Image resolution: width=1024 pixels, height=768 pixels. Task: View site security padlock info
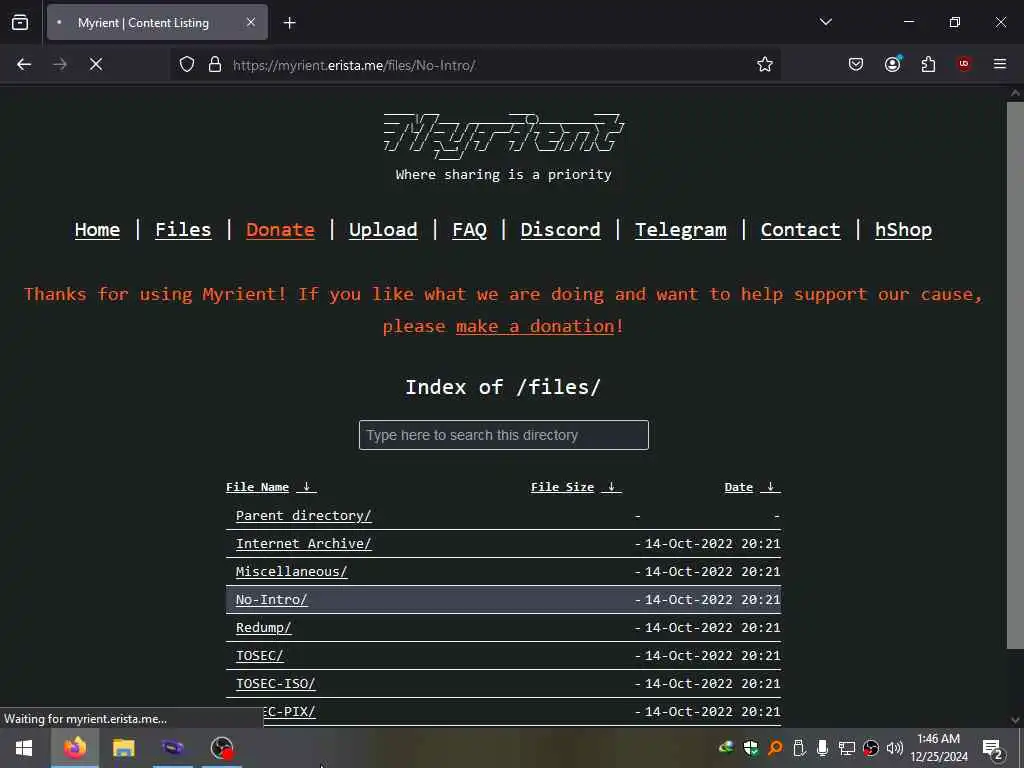coord(215,65)
